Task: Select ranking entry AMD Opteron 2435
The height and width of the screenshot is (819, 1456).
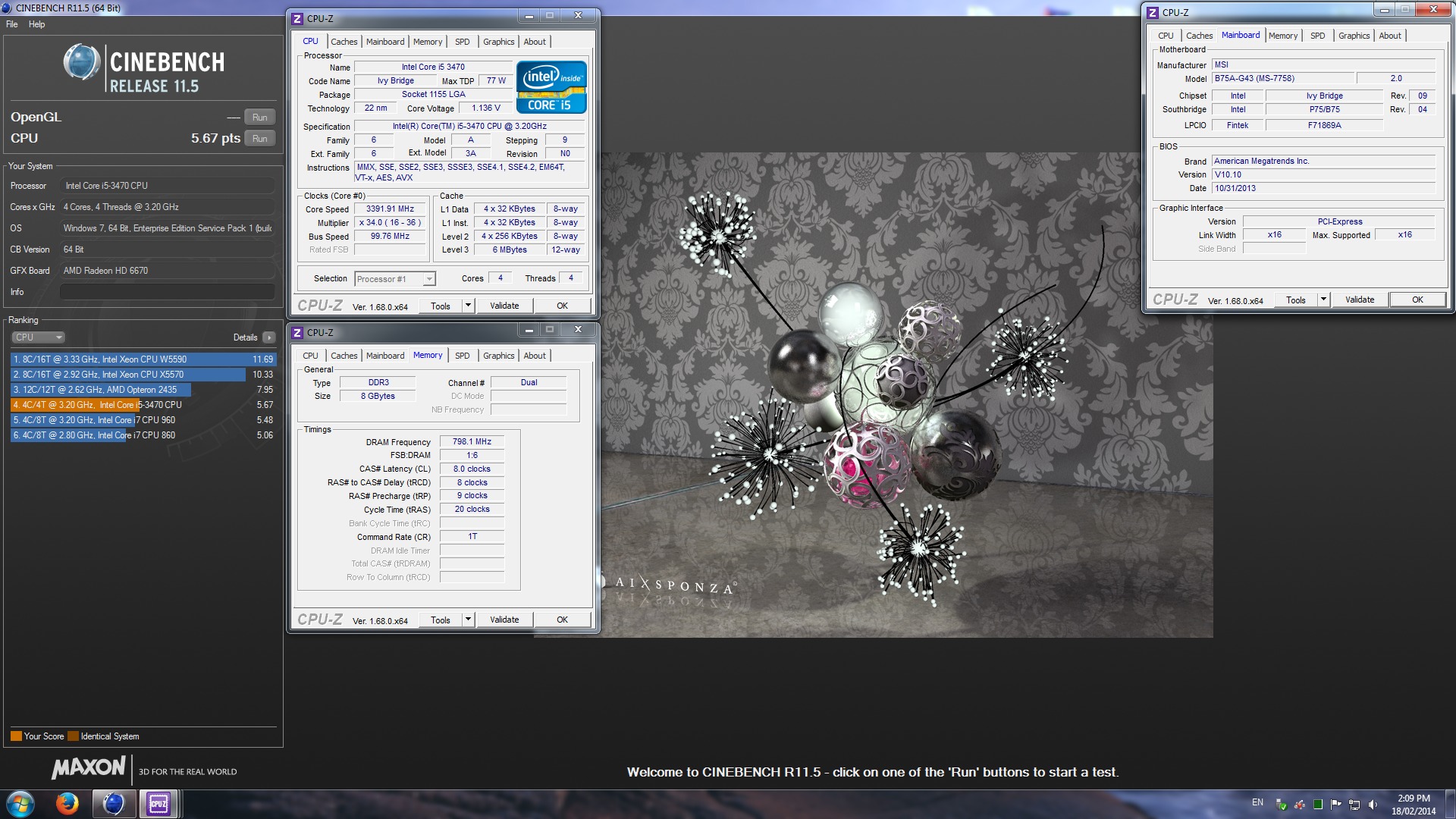Action: coord(143,390)
